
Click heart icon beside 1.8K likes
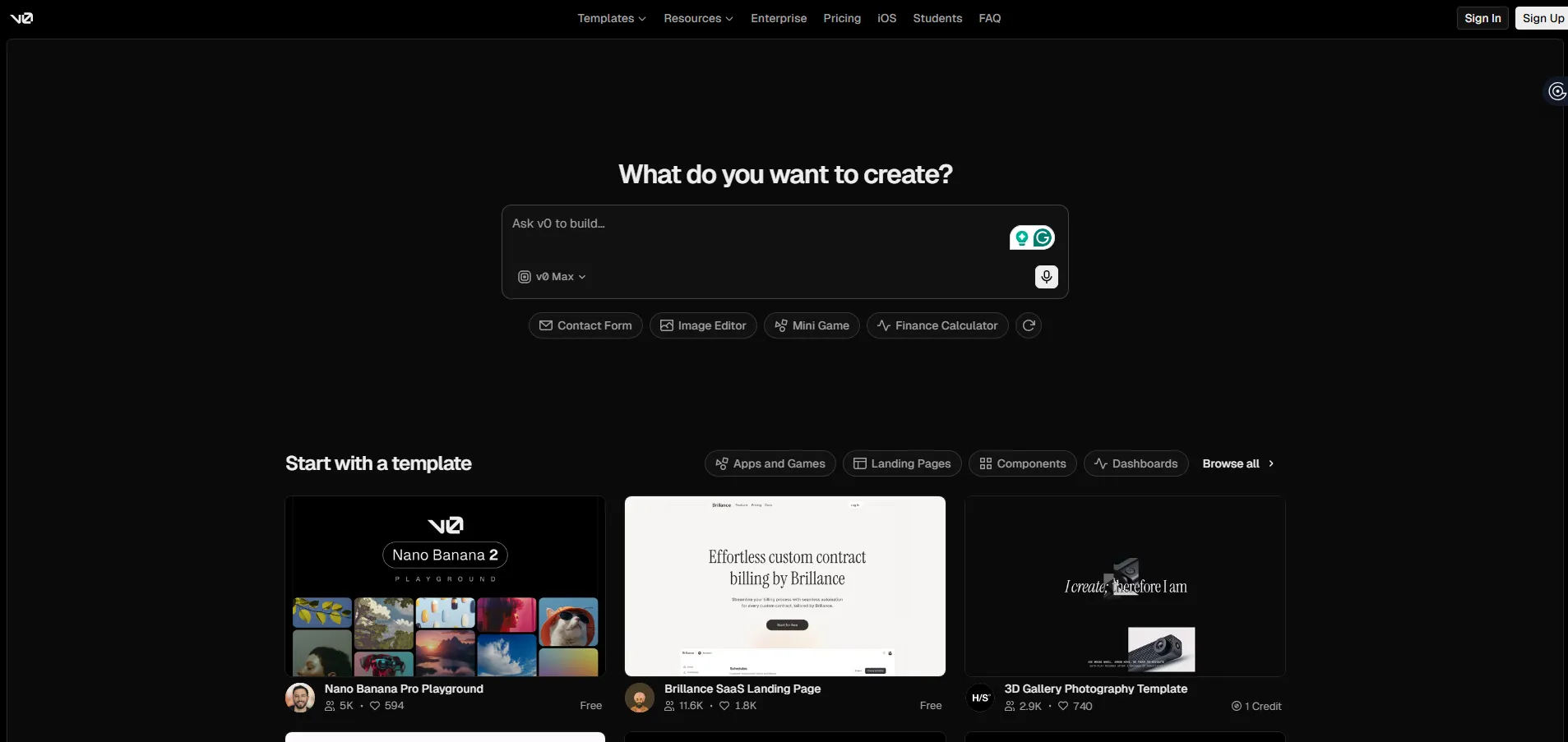click(x=724, y=706)
